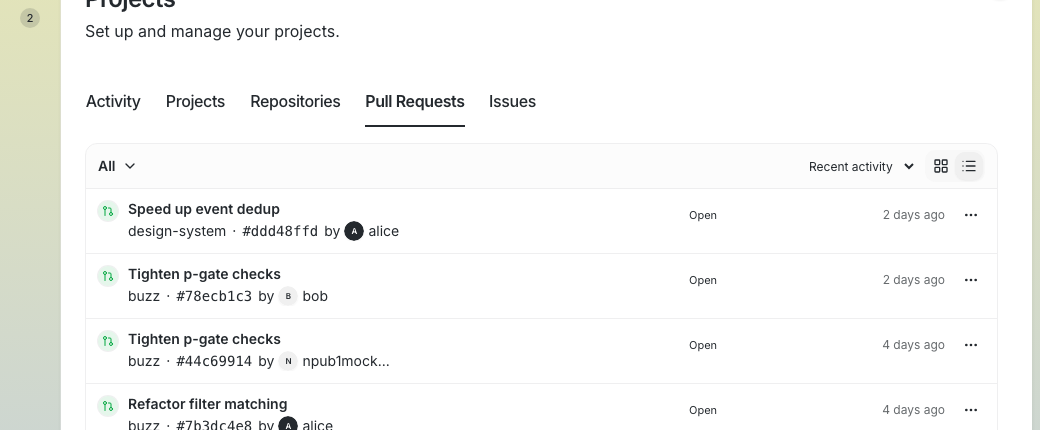Open more options for bob's Tighten p-gate checks

(970, 280)
